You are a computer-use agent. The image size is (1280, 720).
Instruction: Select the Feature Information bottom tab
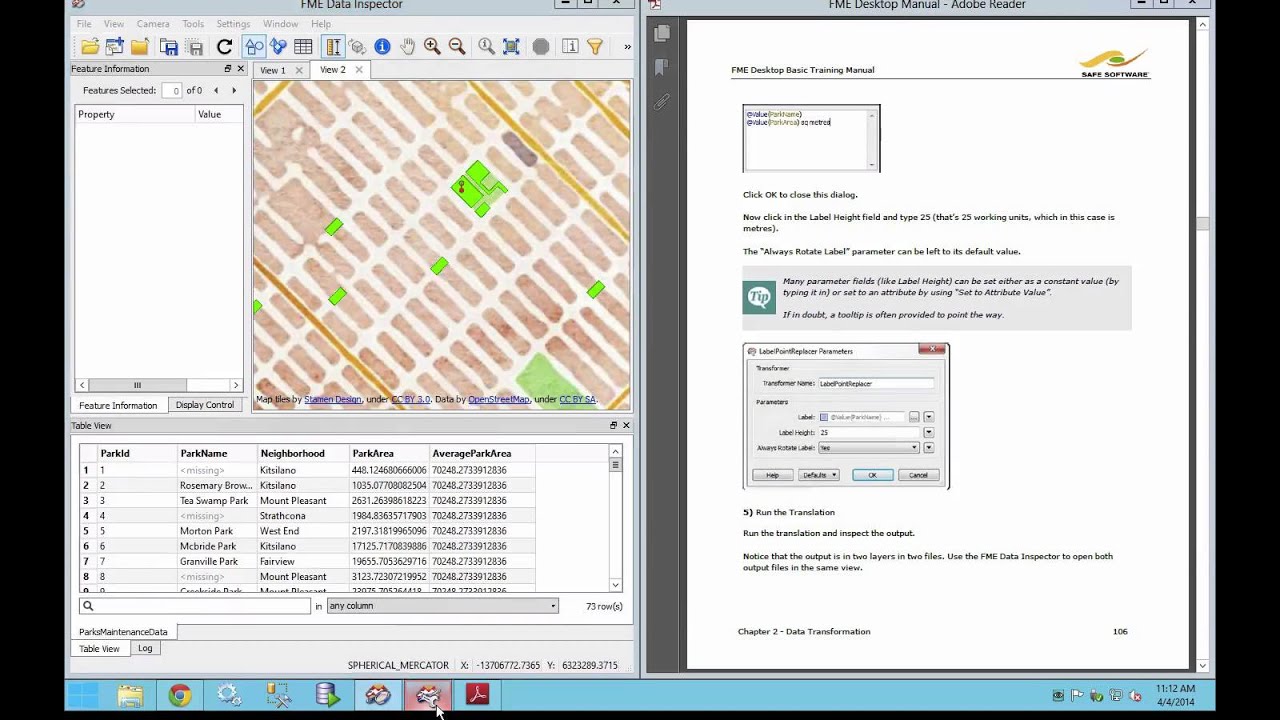click(118, 405)
